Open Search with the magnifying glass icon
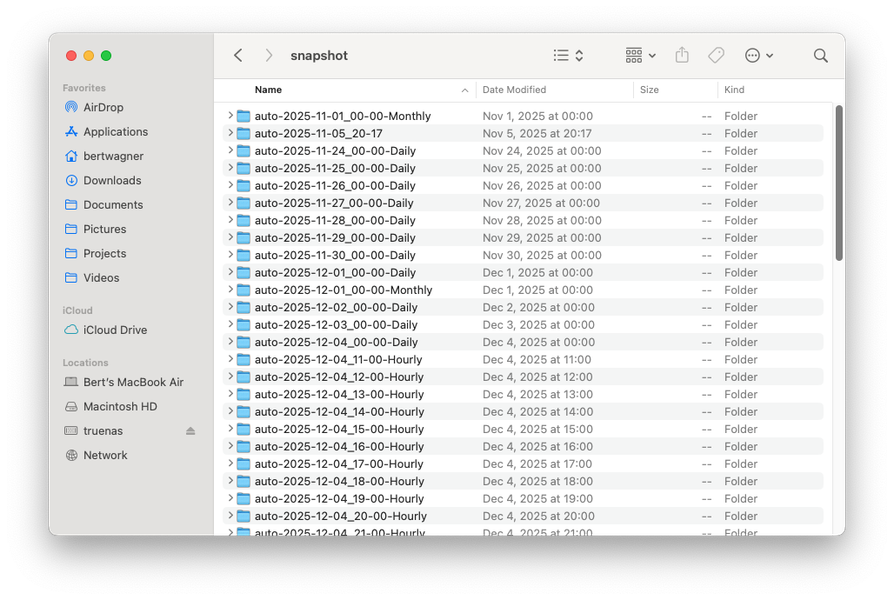Viewport: 894px width, 600px height. coord(820,55)
